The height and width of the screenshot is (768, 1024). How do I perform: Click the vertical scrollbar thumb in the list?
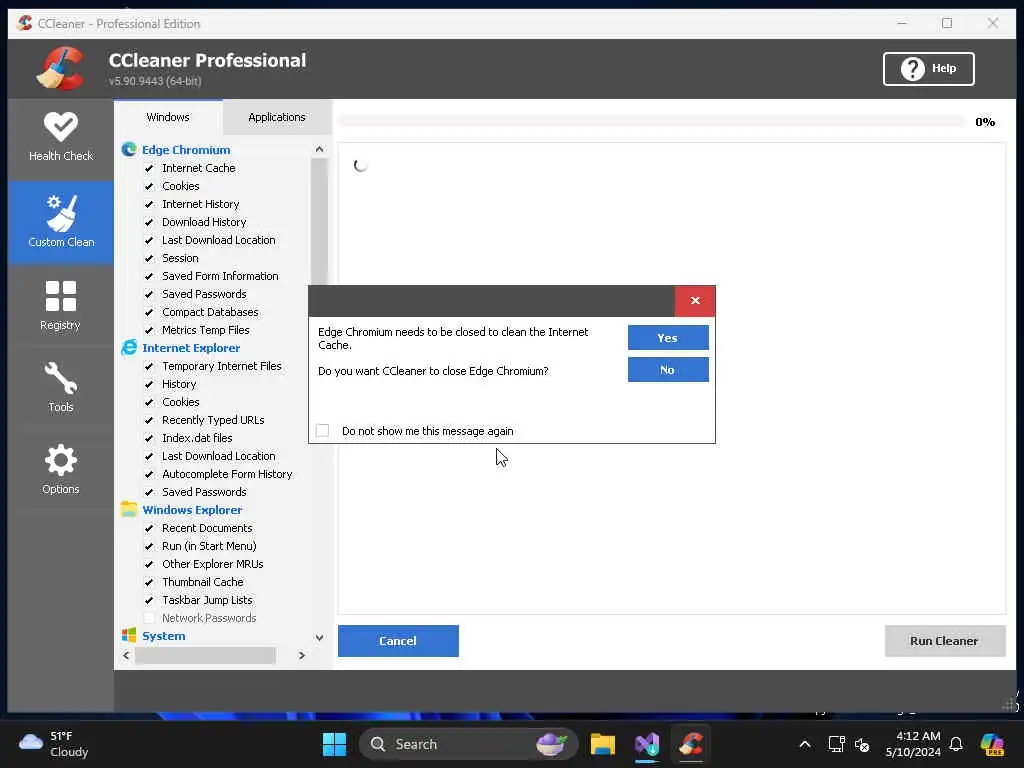point(319,222)
